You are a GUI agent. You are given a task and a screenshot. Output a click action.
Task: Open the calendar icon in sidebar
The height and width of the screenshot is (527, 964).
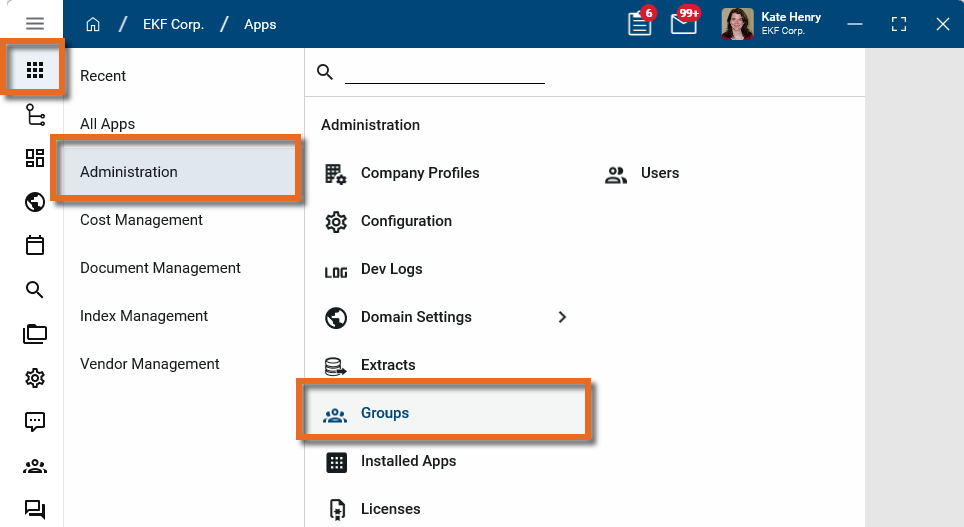coord(35,245)
